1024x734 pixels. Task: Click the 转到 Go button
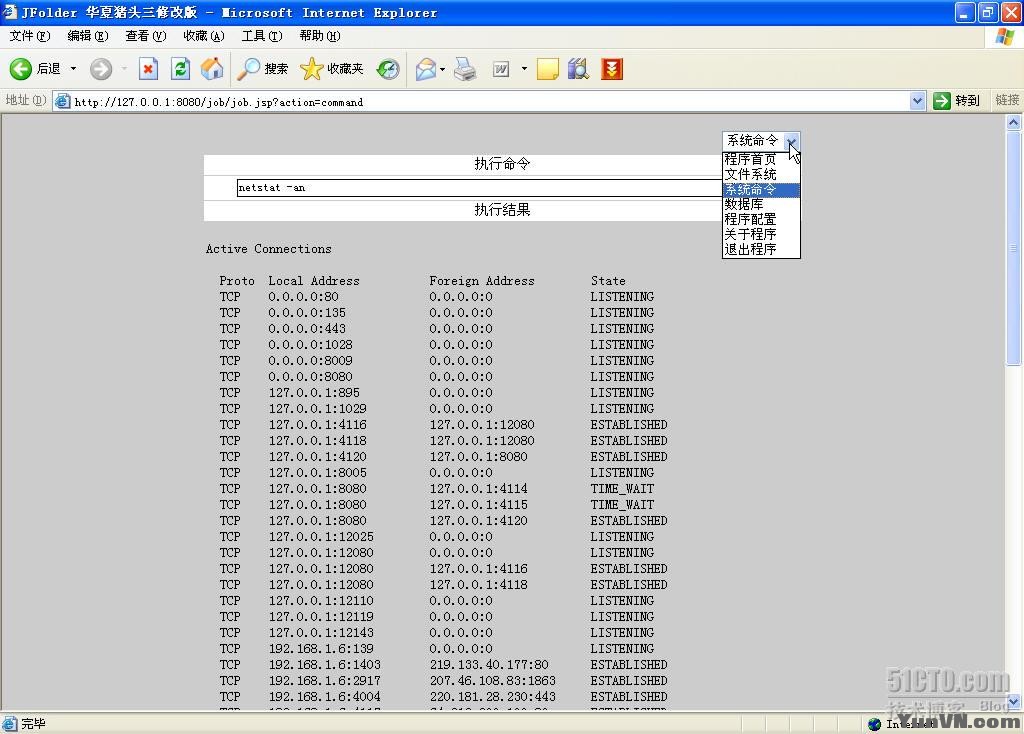[957, 101]
